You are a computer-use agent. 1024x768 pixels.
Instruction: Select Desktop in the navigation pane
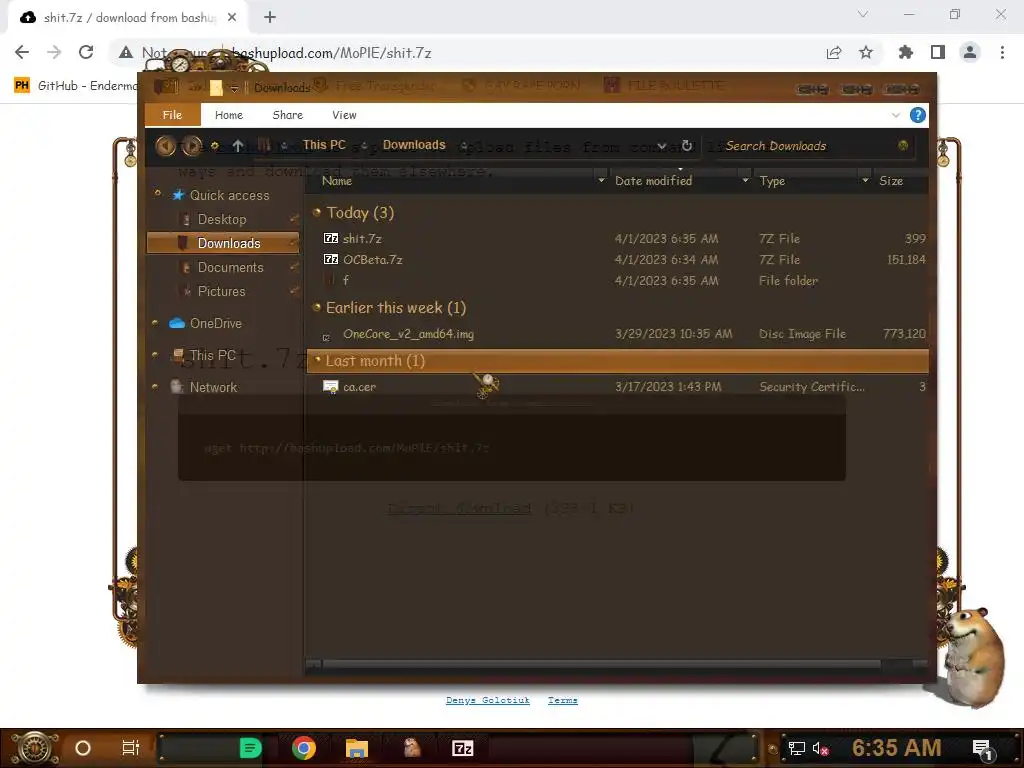(222, 219)
